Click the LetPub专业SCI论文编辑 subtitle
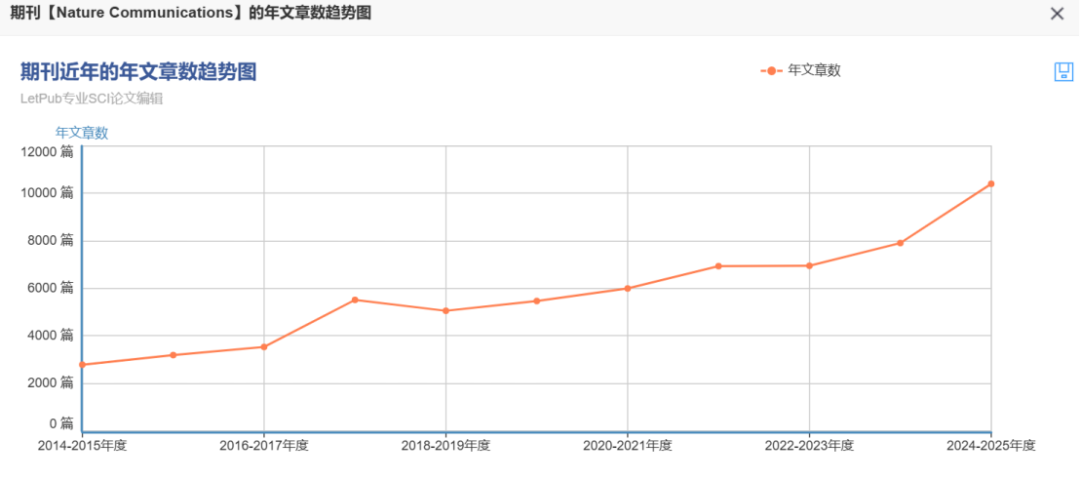The width and height of the screenshot is (1080, 481). point(92,99)
